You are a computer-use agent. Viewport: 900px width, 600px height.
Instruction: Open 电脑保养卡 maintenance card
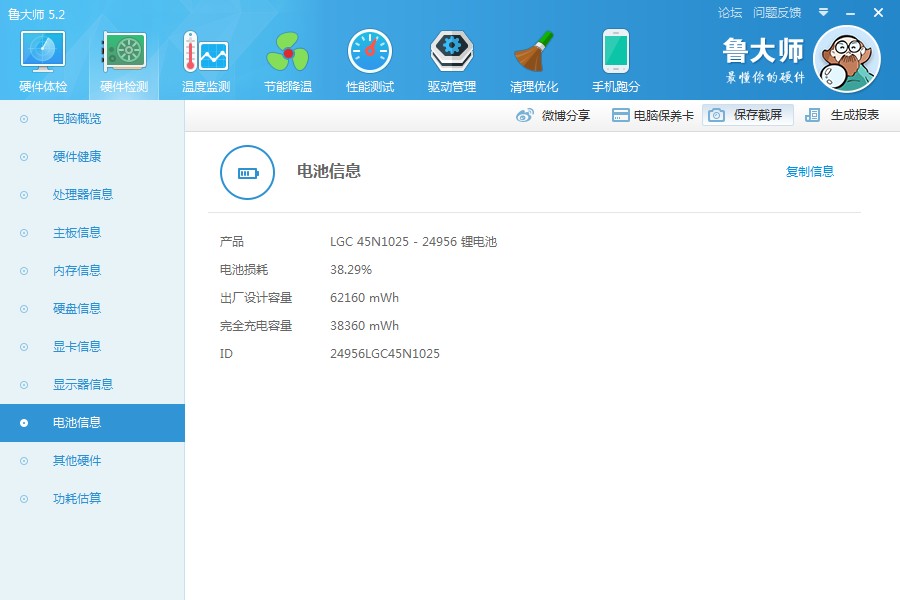pos(652,115)
